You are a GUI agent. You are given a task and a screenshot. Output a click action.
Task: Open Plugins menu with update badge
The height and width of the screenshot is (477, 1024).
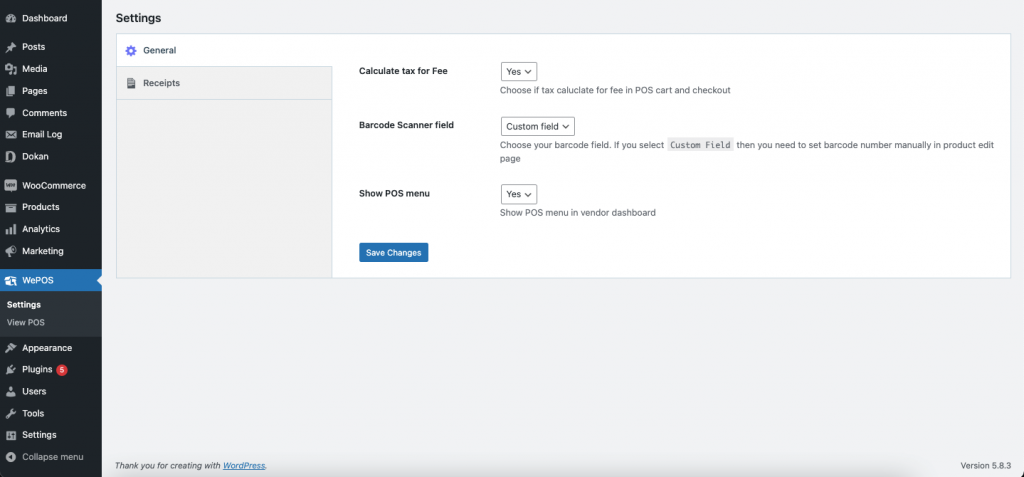pos(37,369)
